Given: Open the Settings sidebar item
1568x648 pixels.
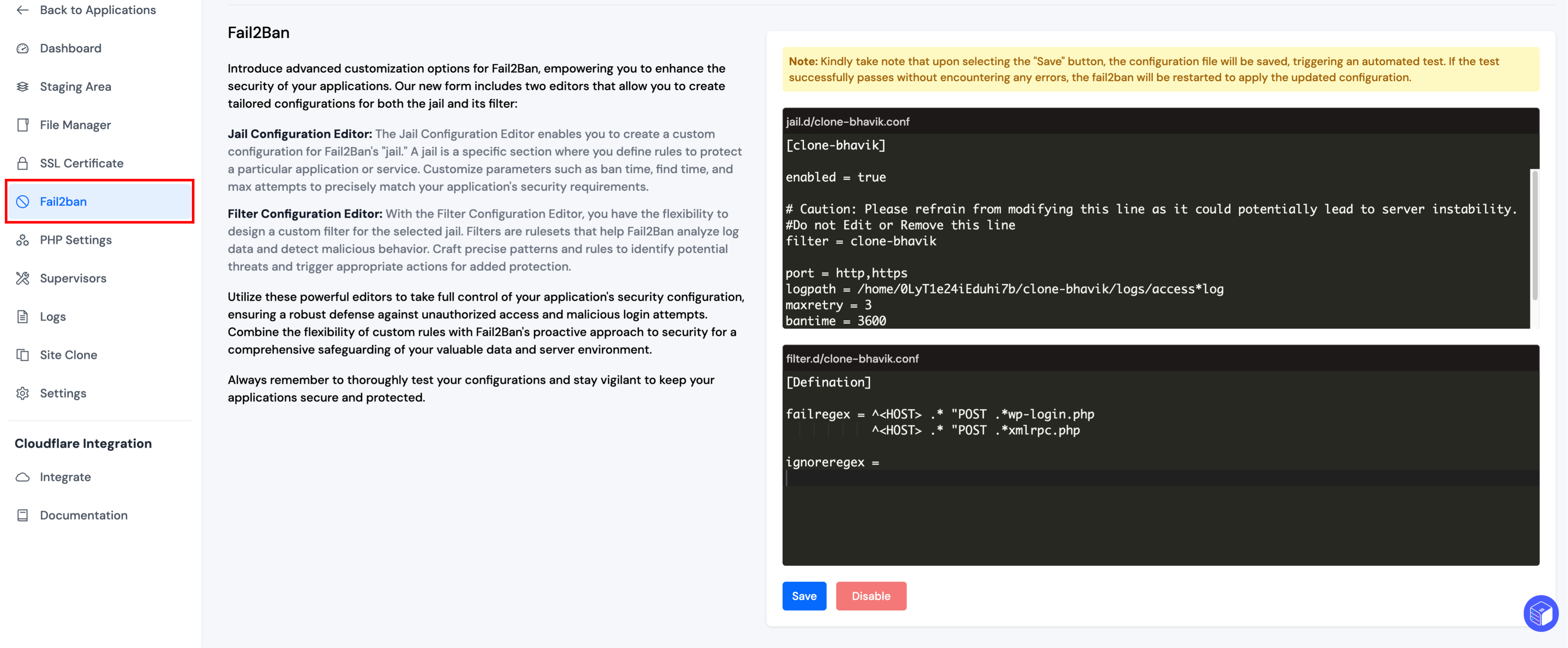Looking at the screenshot, I should point(63,393).
